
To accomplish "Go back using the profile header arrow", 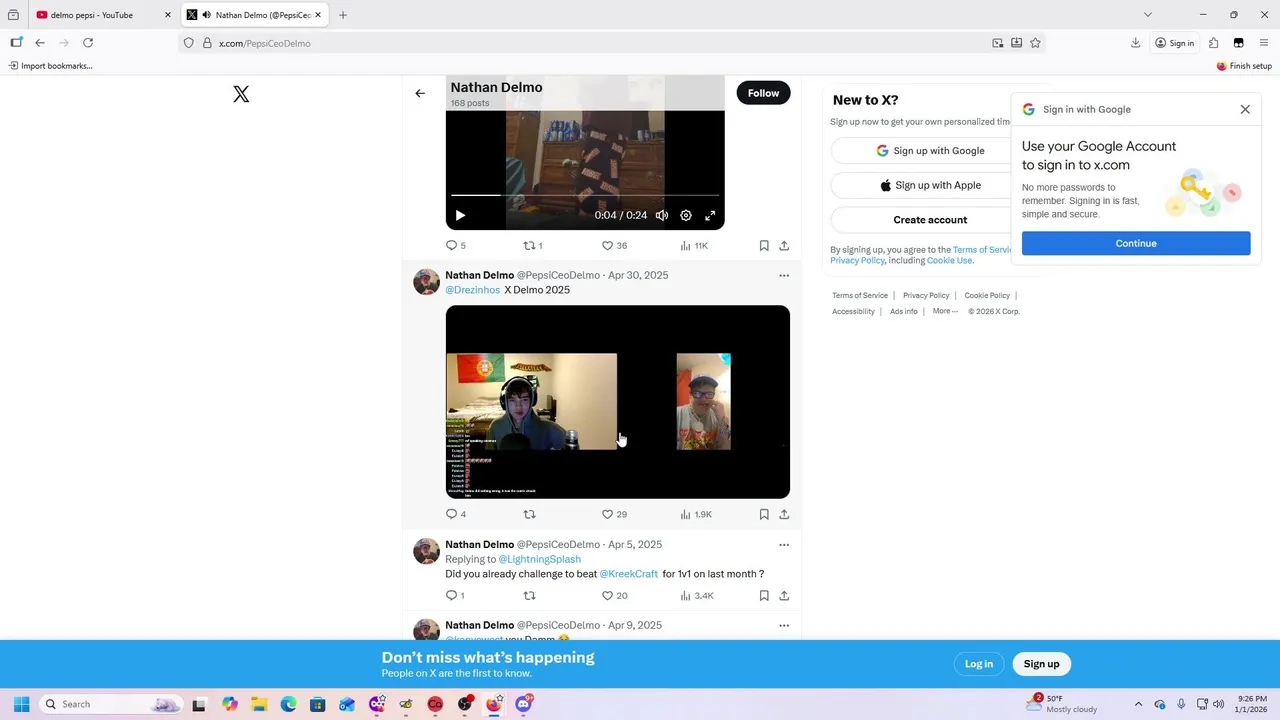I will coord(420,93).
